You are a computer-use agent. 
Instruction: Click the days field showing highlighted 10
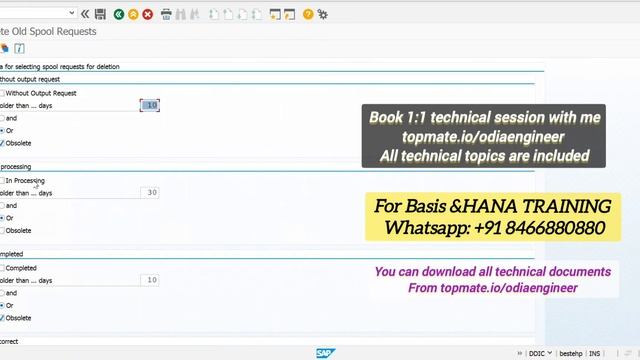point(150,105)
